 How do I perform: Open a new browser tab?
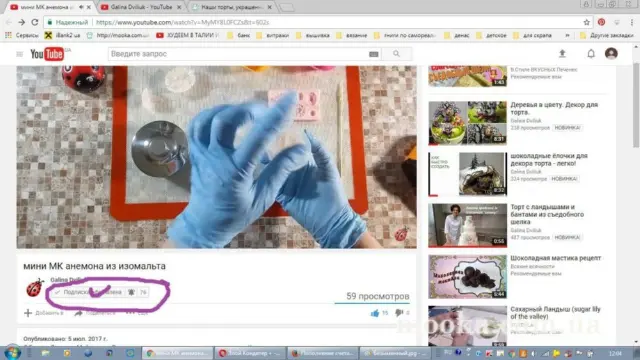coord(287,7)
